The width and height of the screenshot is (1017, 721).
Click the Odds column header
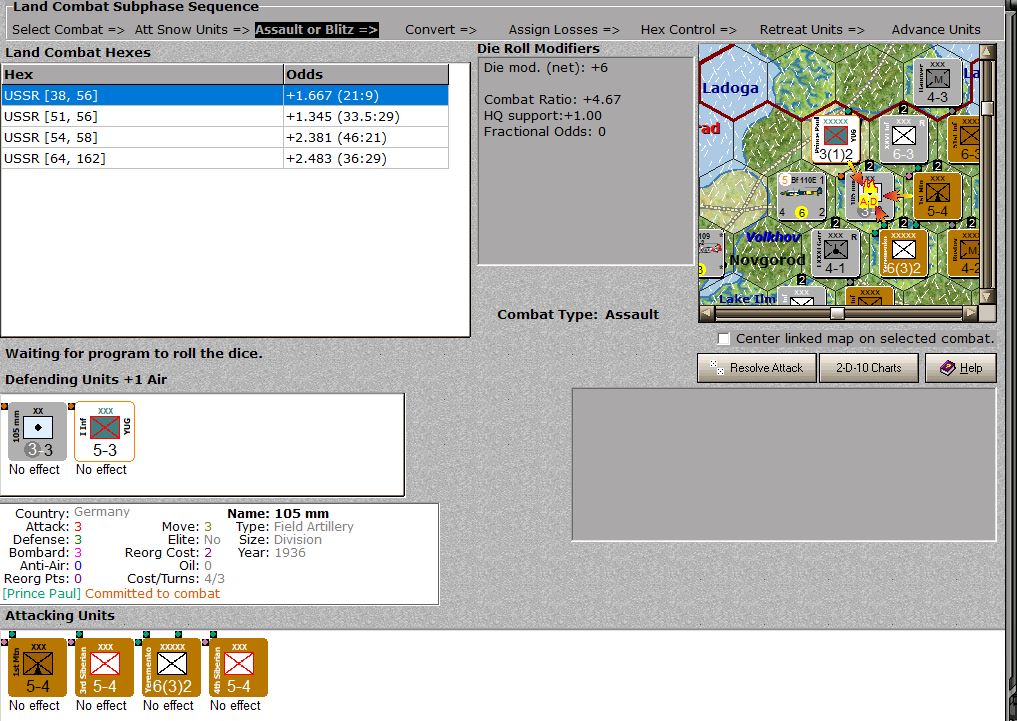pyautogui.click(x=366, y=74)
